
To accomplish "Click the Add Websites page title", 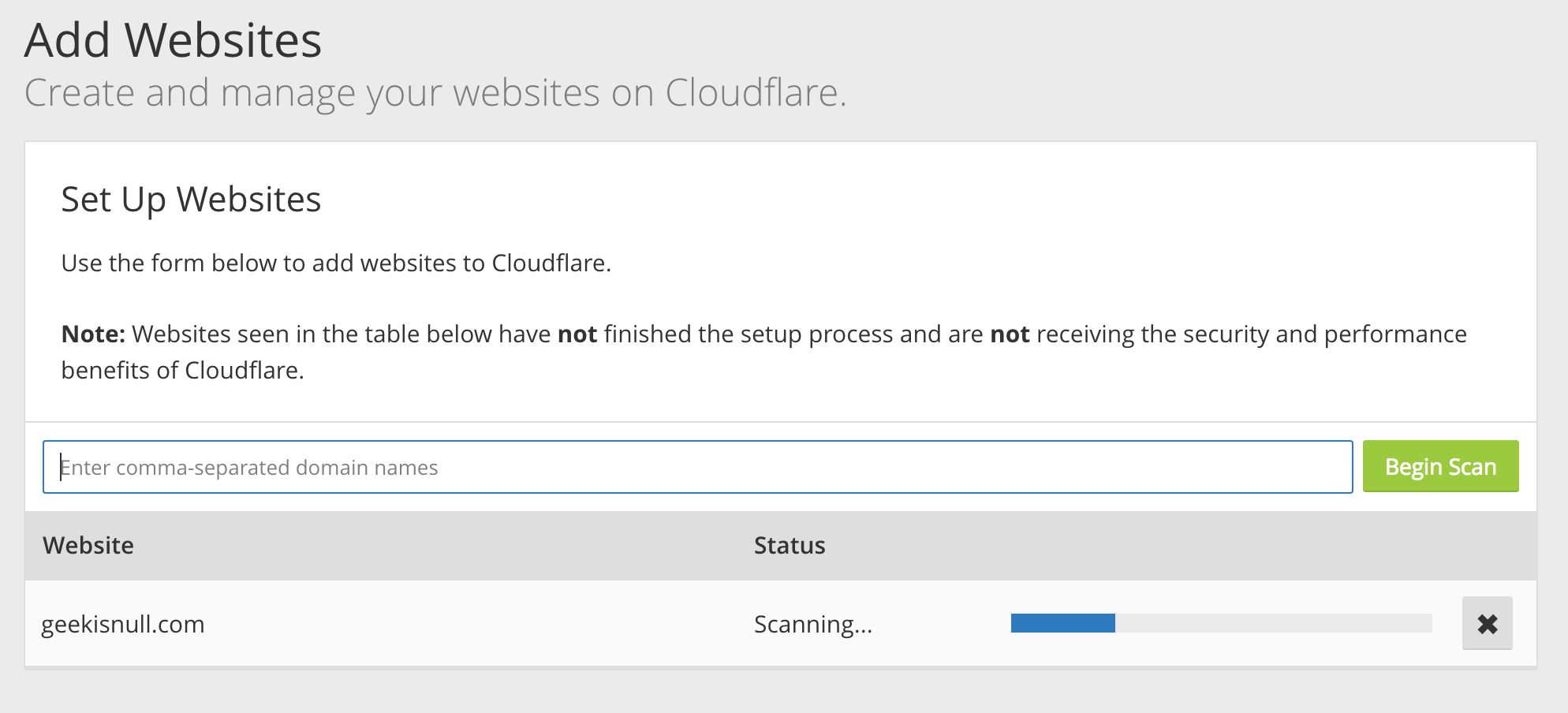I will [x=174, y=39].
